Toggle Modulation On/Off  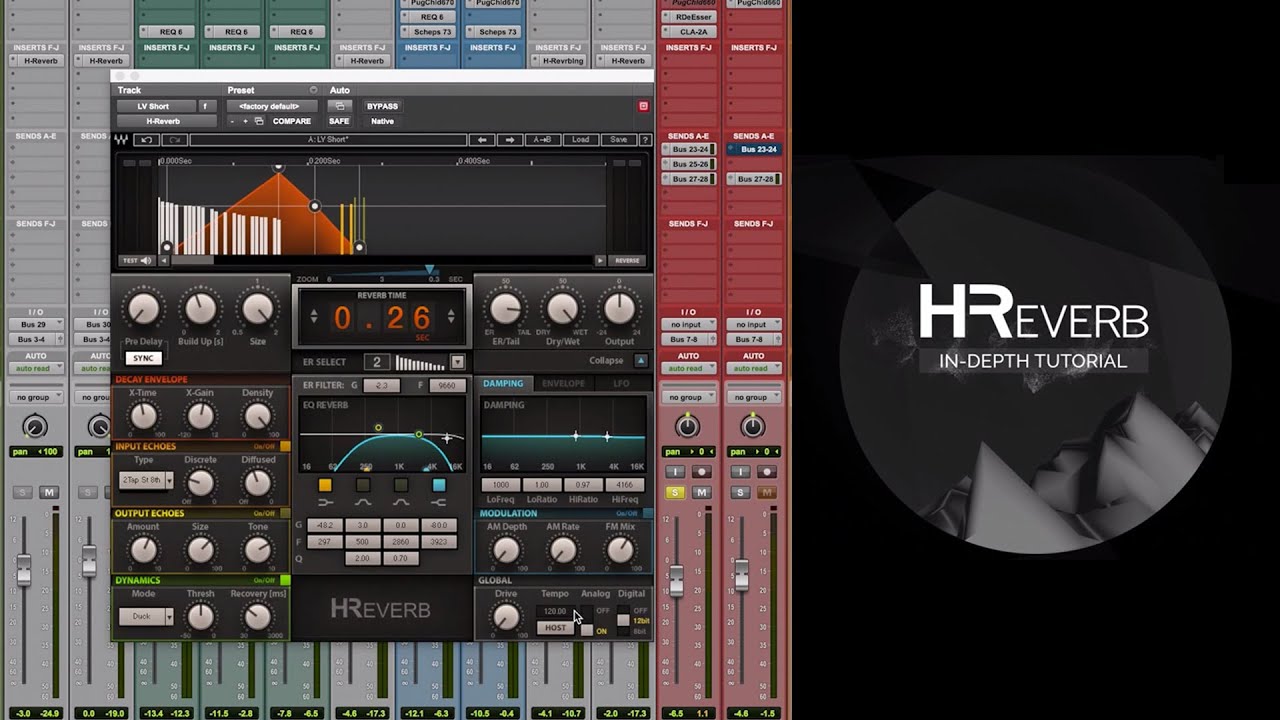click(647, 513)
